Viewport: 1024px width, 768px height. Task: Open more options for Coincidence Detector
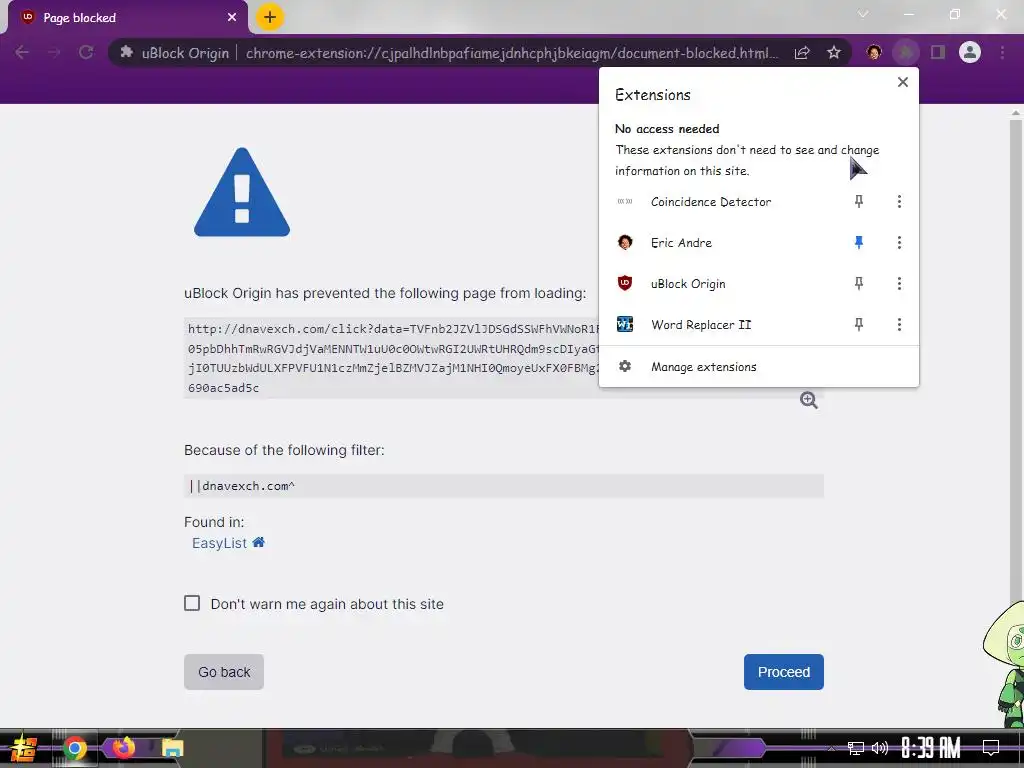tap(899, 202)
